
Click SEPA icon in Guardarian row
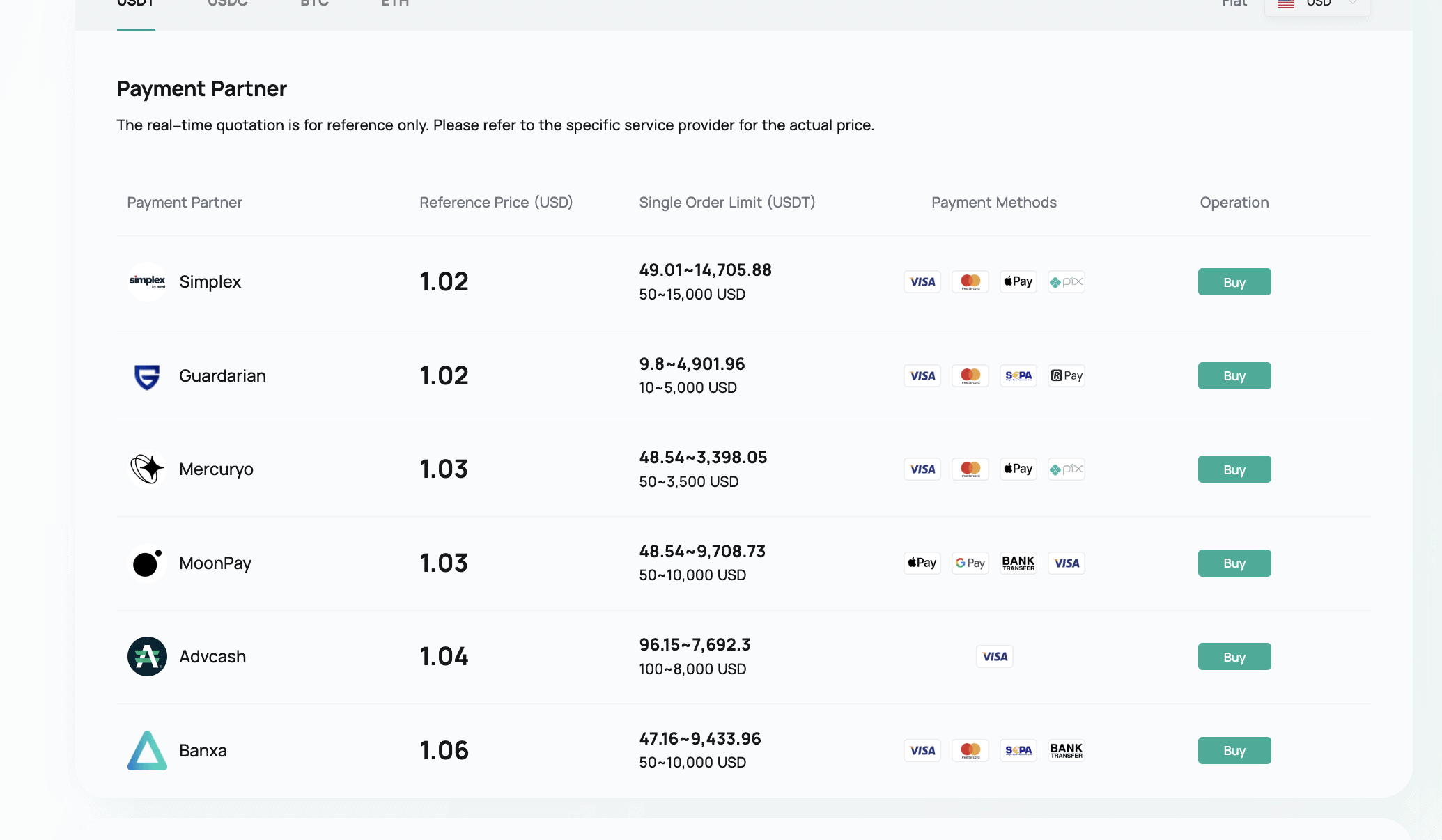pos(1018,375)
